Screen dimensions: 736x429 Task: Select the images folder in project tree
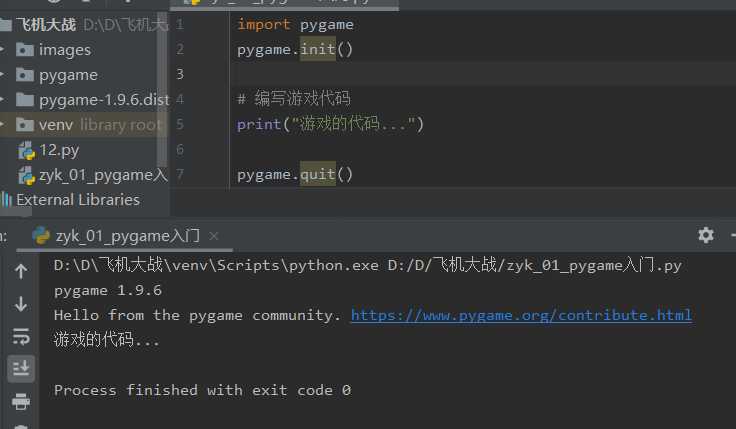coord(65,50)
